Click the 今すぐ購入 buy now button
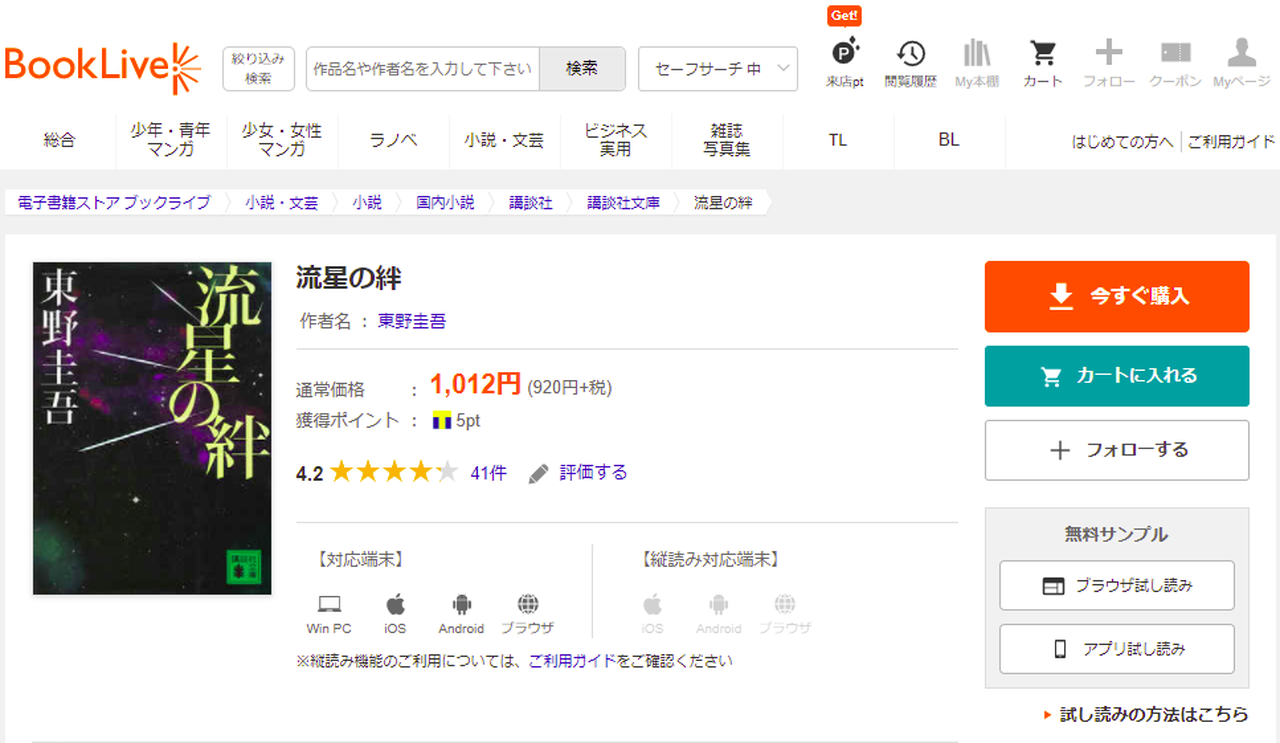Viewport: 1280px width, 743px height. coord(1116,296)
